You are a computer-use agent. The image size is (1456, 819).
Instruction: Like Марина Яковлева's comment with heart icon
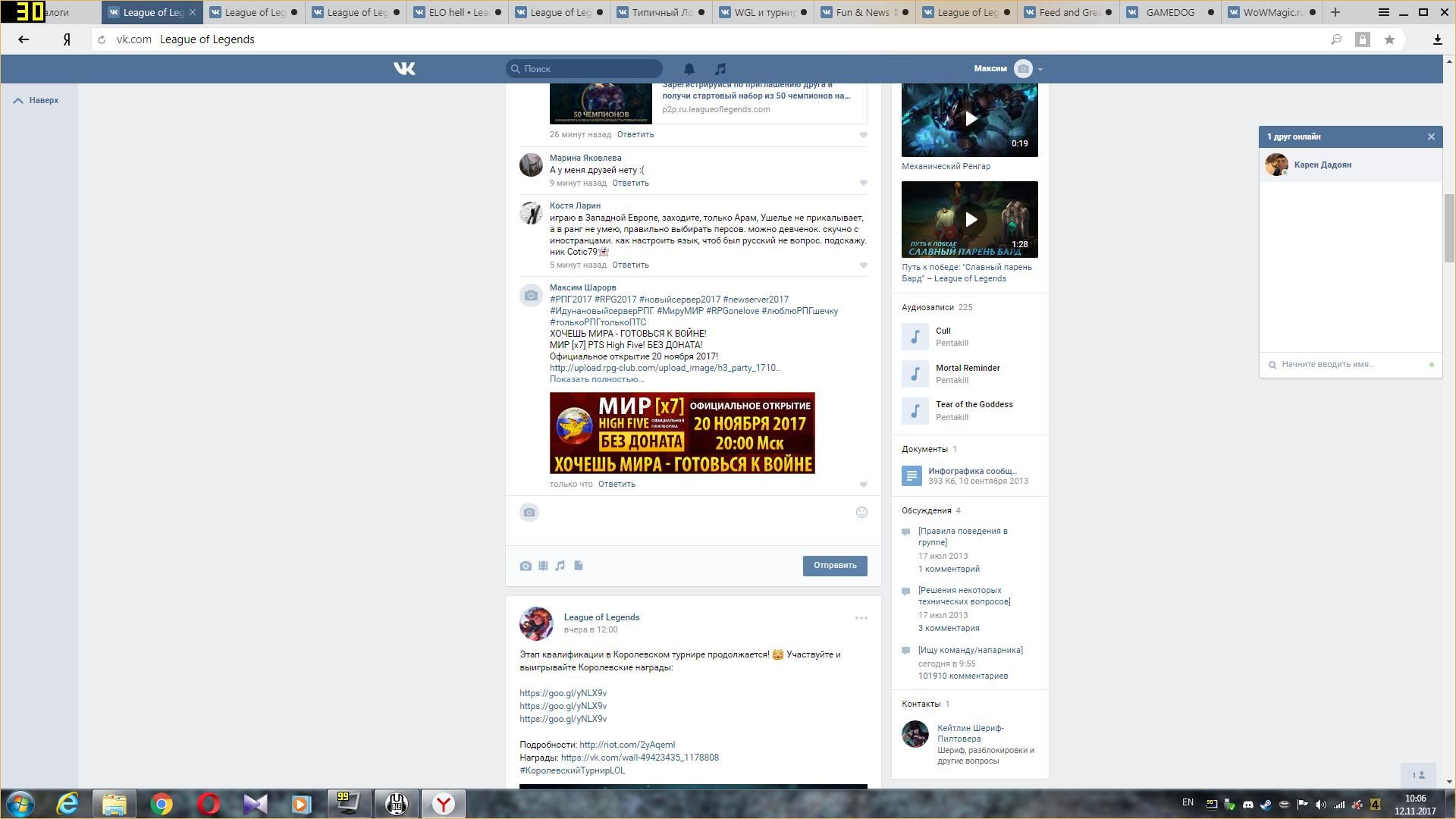(863, 183)
